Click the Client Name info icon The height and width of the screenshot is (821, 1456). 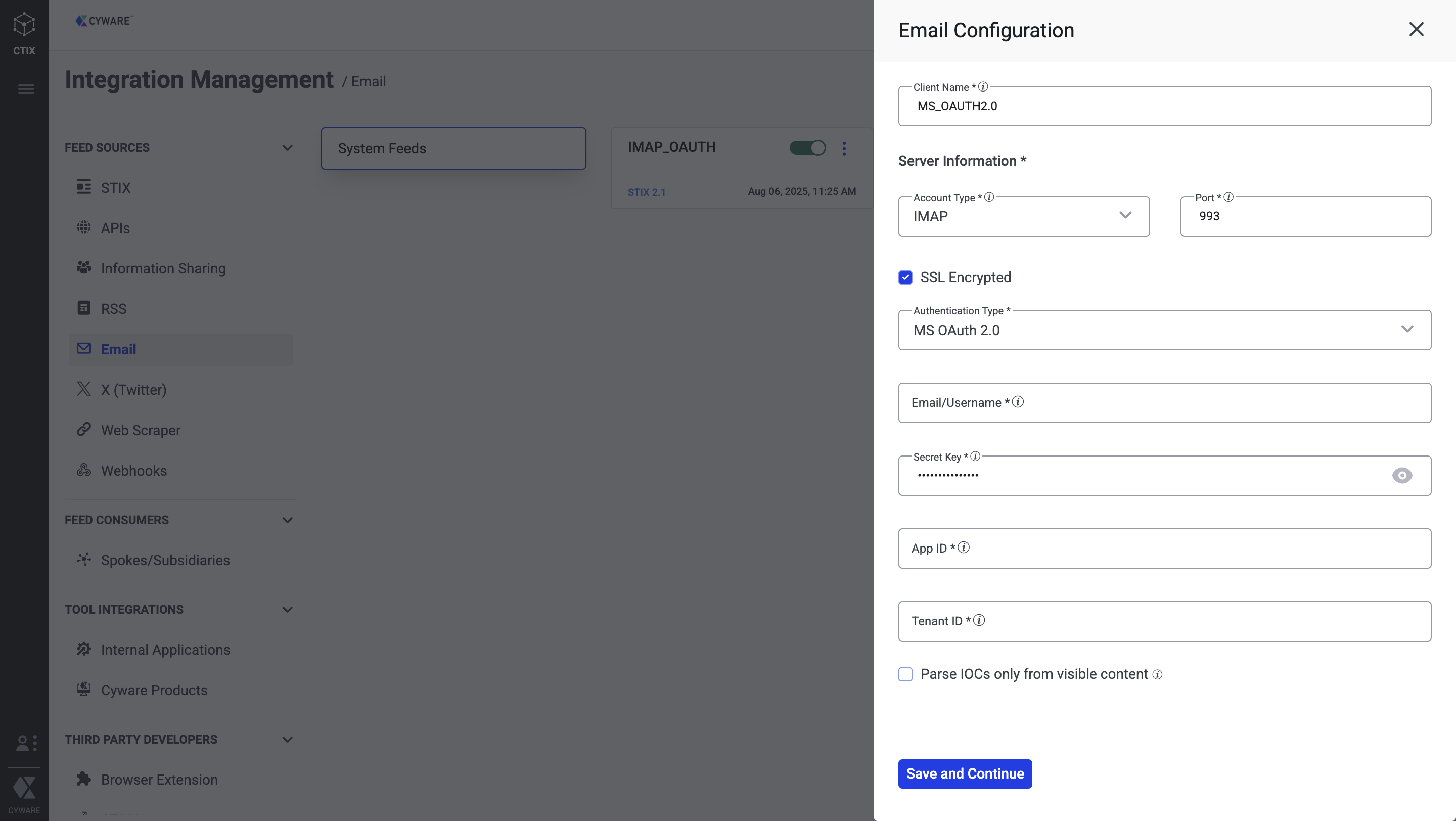(983, 87)
